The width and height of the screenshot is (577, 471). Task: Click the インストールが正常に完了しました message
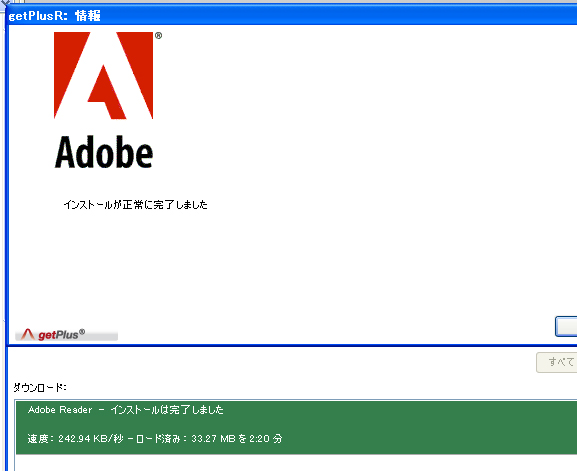[135, 205]
